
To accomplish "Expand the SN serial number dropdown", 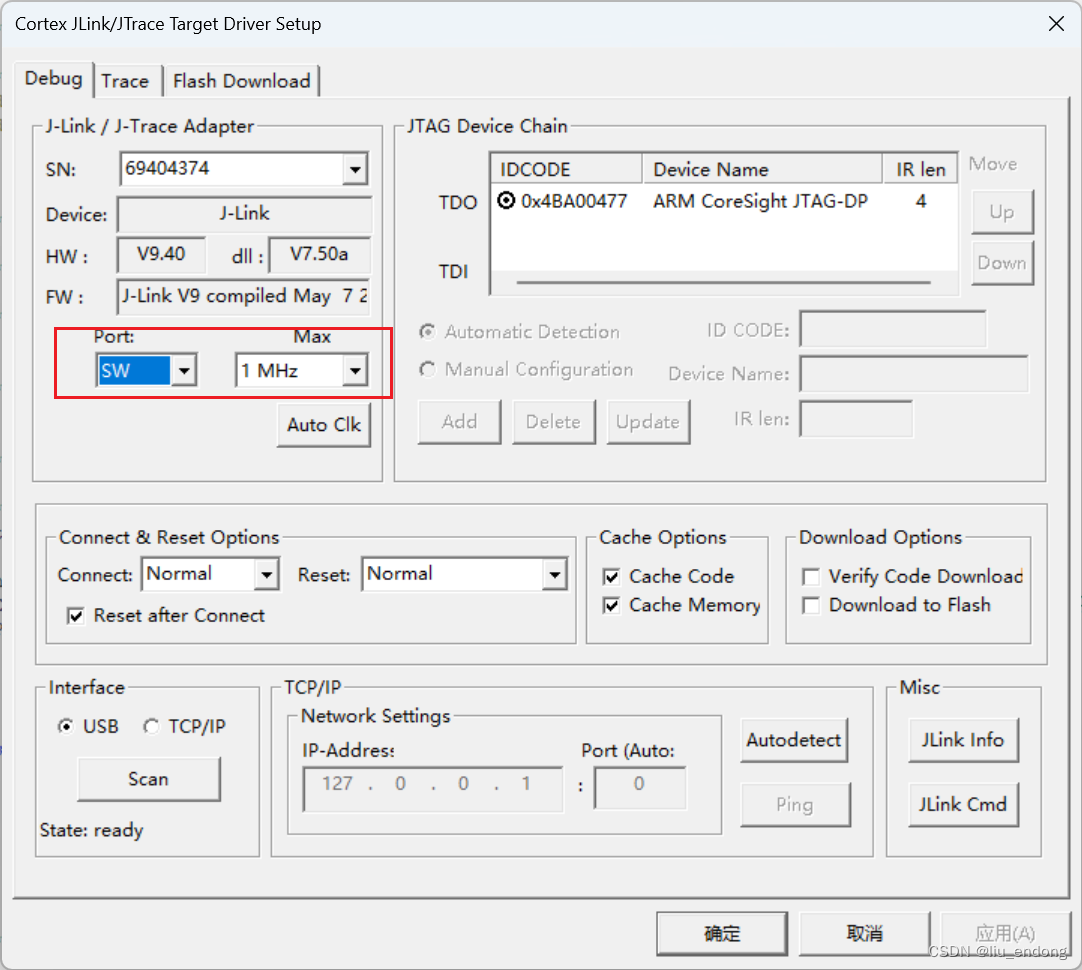I will tap(355, 169).
